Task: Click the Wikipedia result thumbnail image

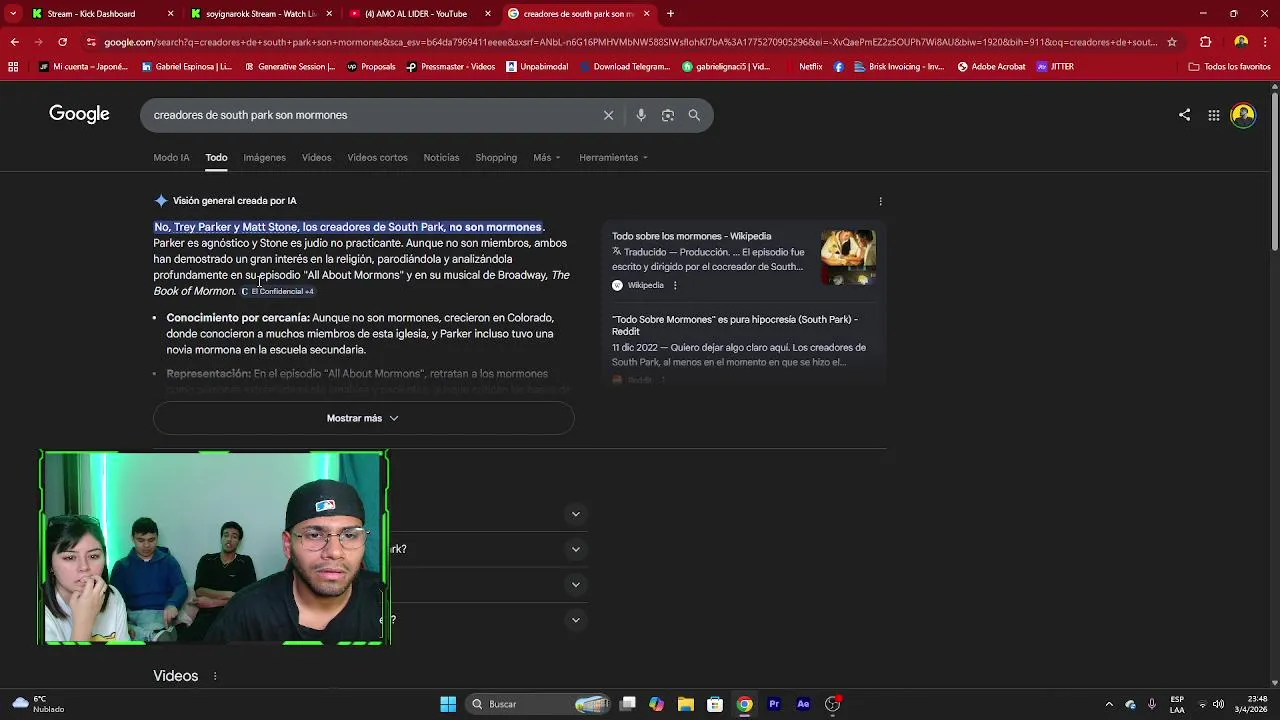Action: [848, 258]
